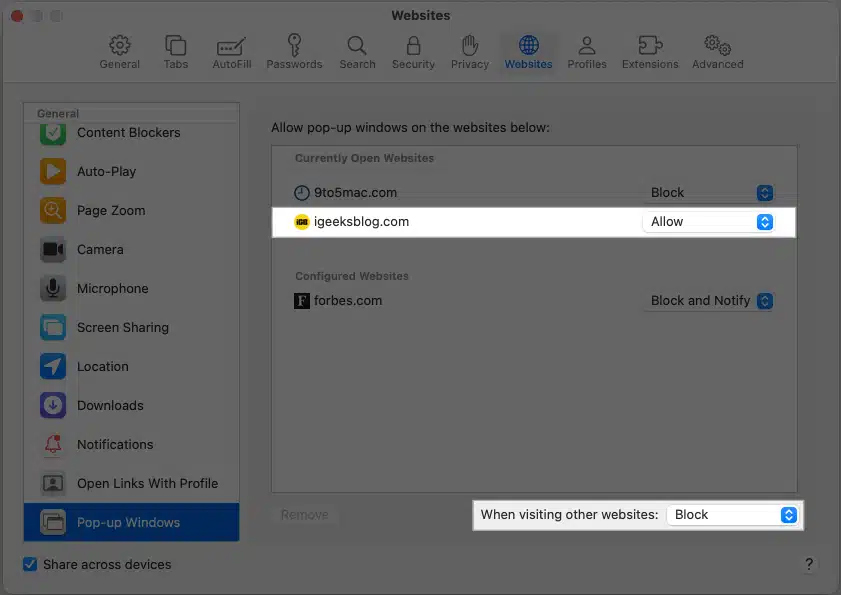Open the Downloads website settings
Viewport: 841px width, 595px height.
110,406
